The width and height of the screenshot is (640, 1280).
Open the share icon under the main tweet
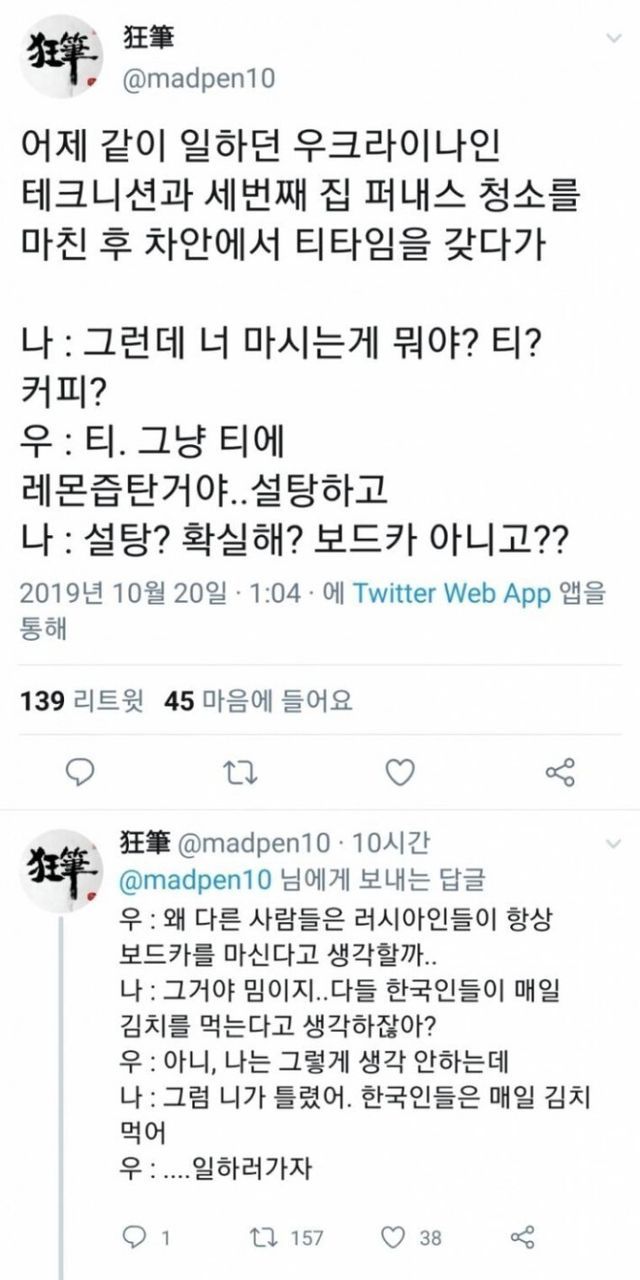[x=559, y=771]
